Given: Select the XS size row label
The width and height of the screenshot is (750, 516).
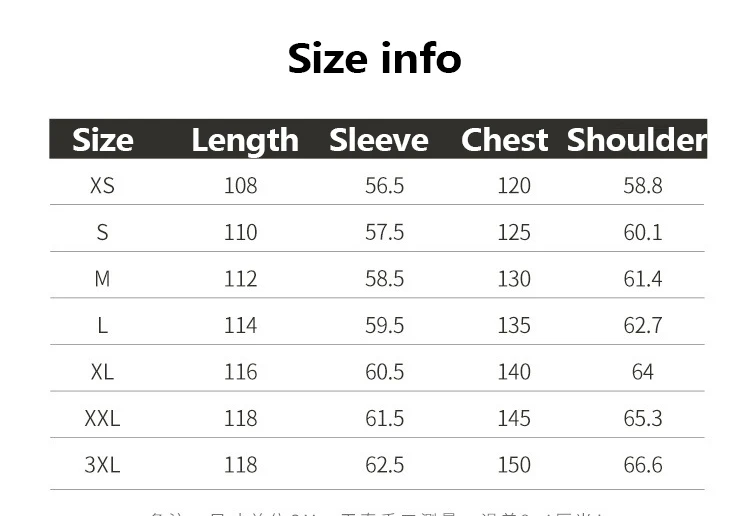Looking at the screenshot, I should click(102, 186).
